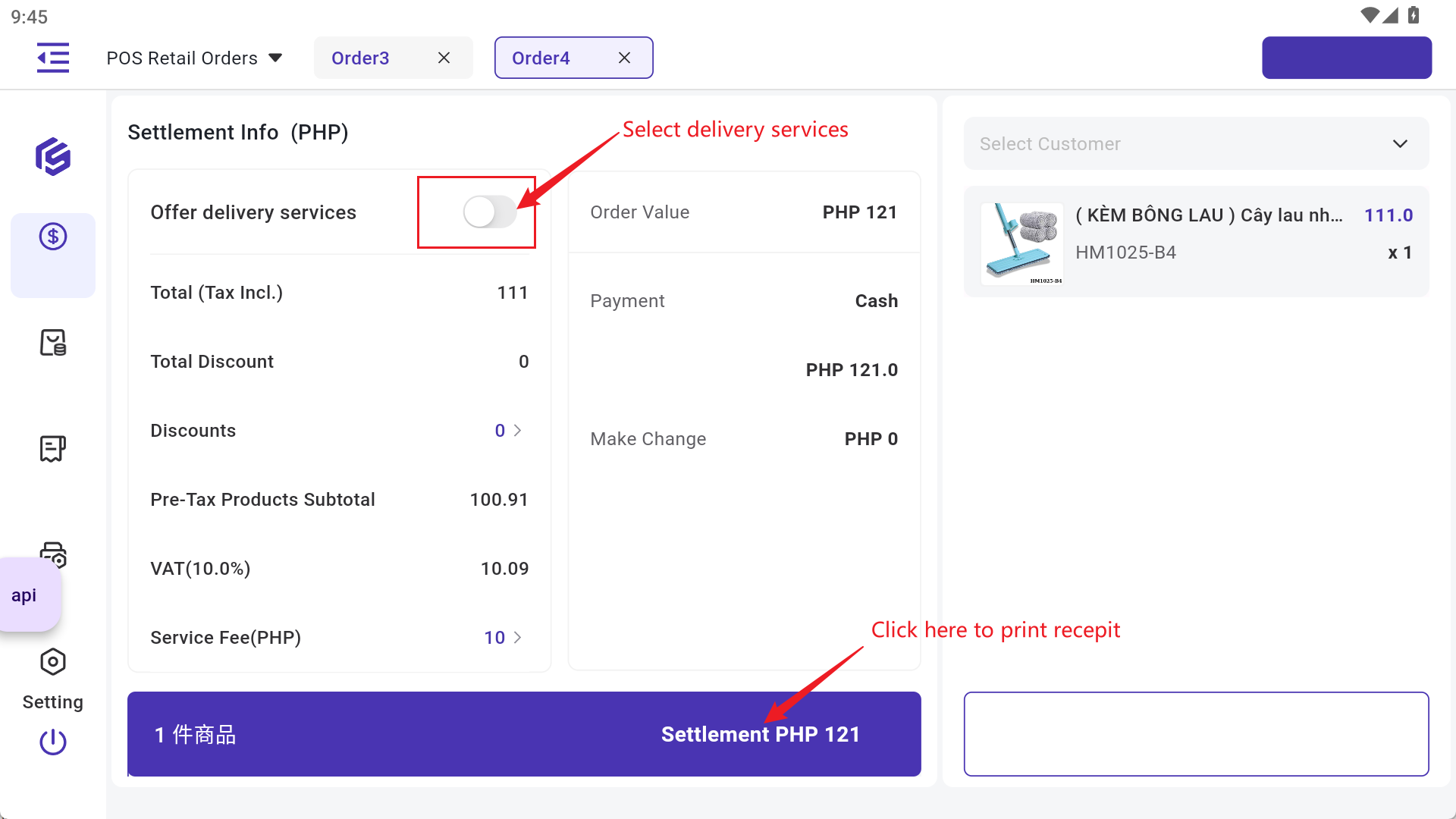Open the shopping bag orders icon

[53, 343]
